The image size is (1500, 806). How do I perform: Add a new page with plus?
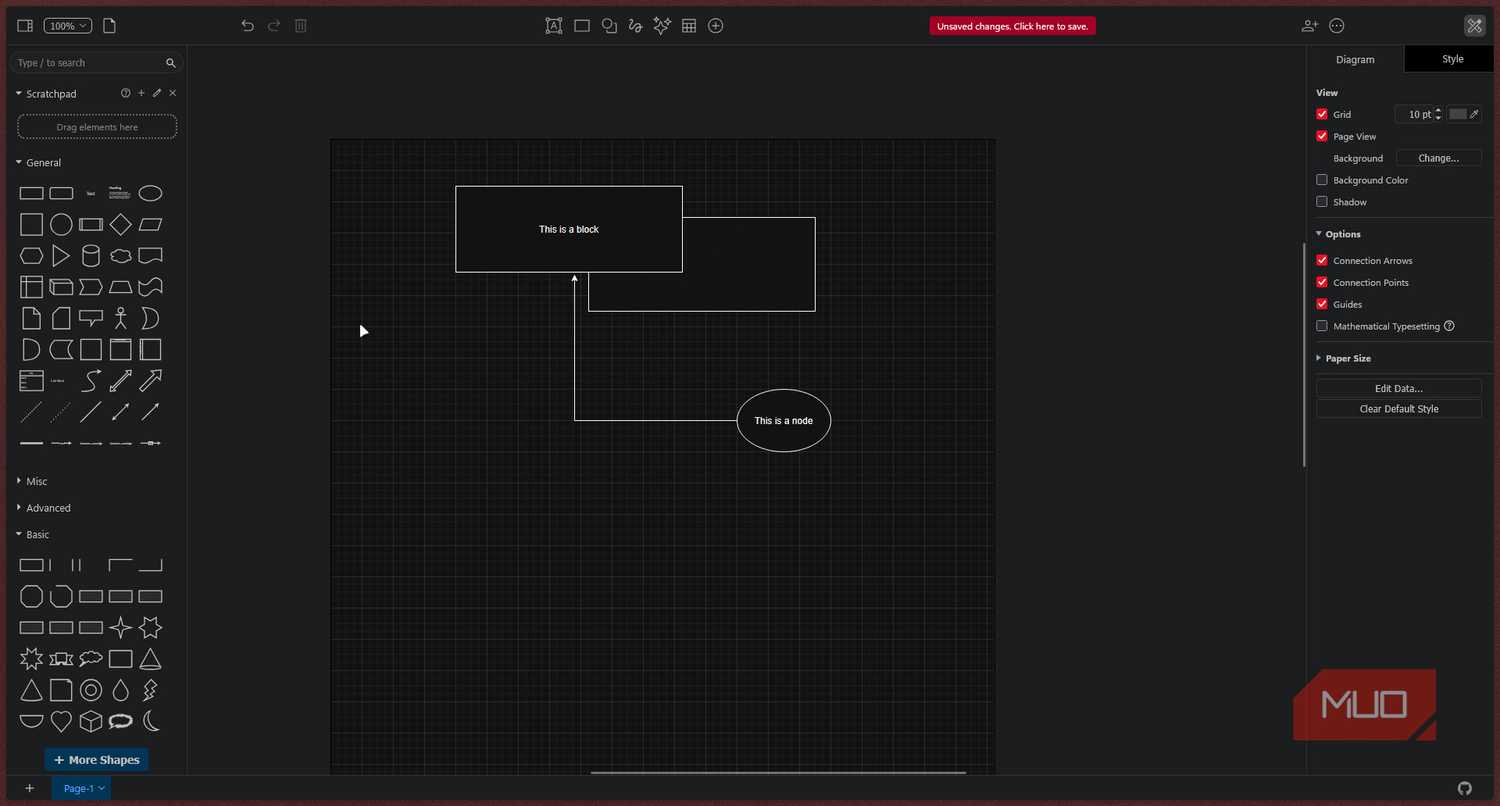(x=29, y=788)
